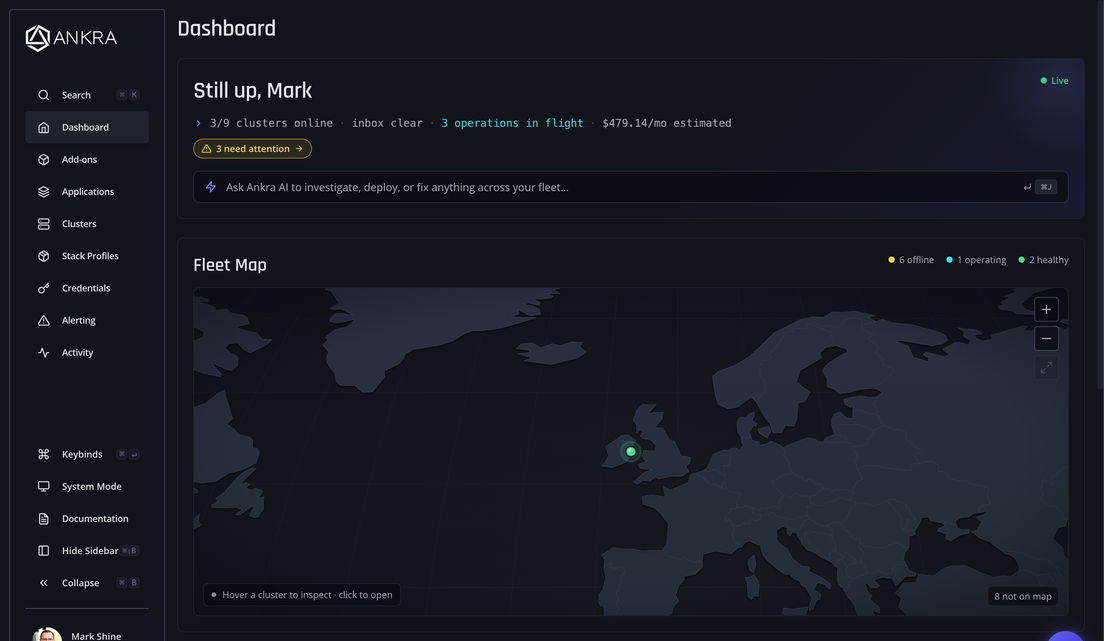Click '3/9 clusters online' text
Viewport: 1104px width, 641px height.
[x=271, y=123]
